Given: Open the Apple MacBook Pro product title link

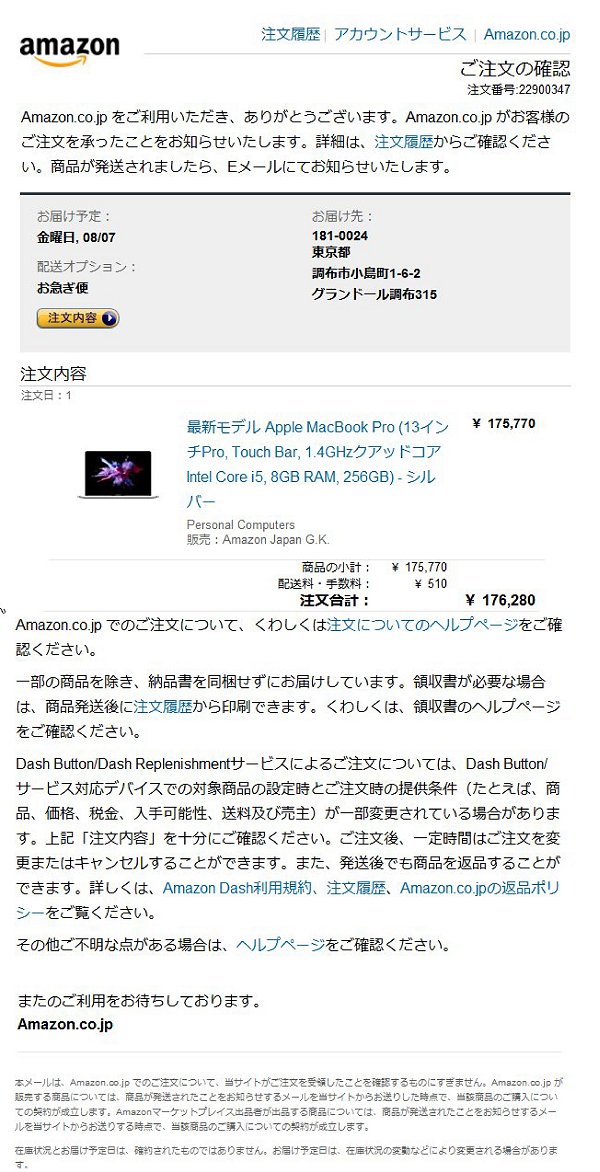Looking at the screenshot, I should coord(318,463).
